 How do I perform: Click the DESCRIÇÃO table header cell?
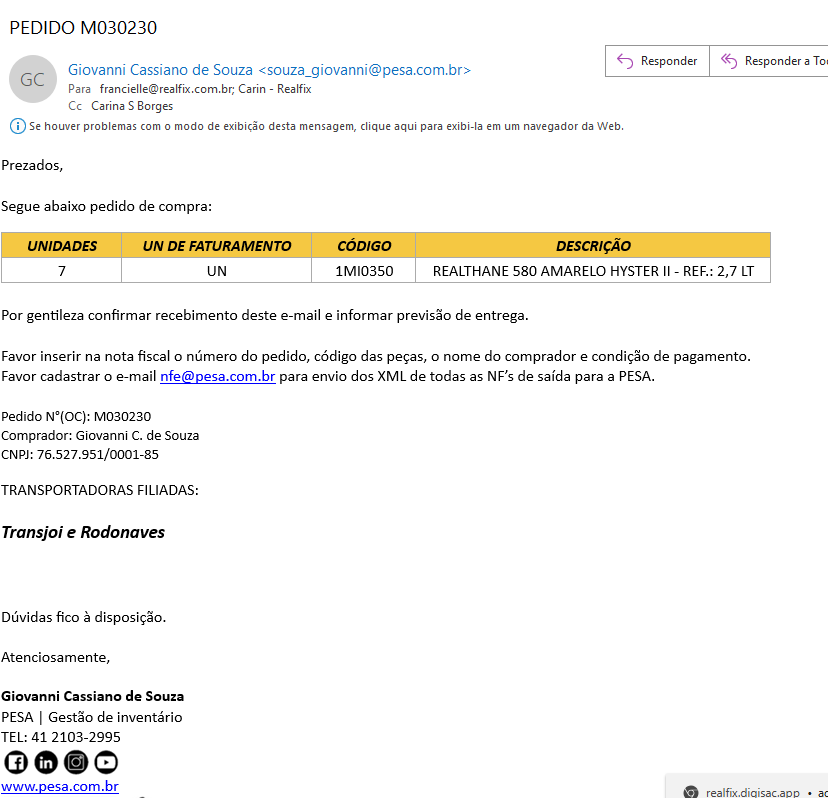click(593, 245)
